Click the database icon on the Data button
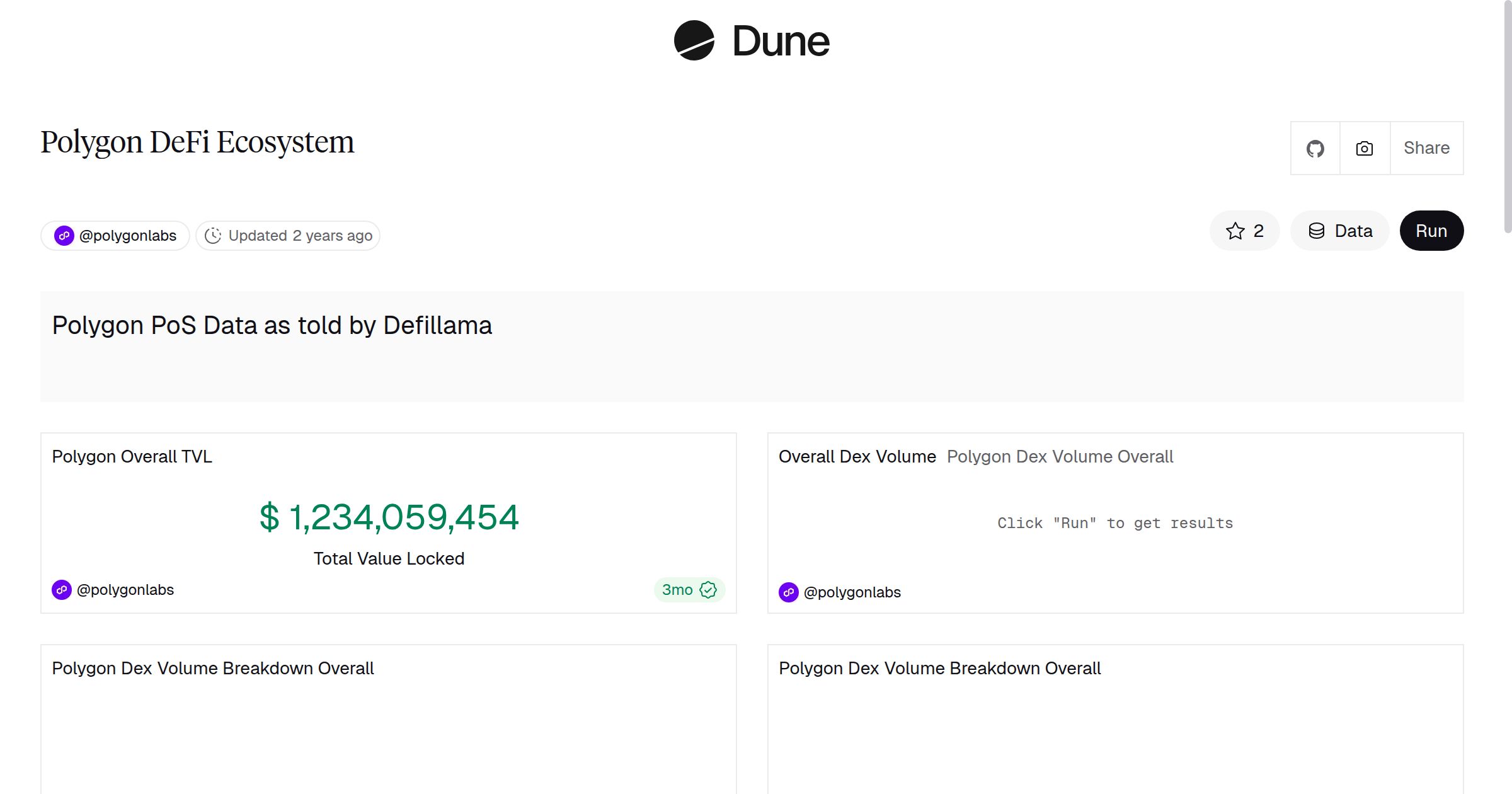1512x794 pixels. coord(1318,231)
